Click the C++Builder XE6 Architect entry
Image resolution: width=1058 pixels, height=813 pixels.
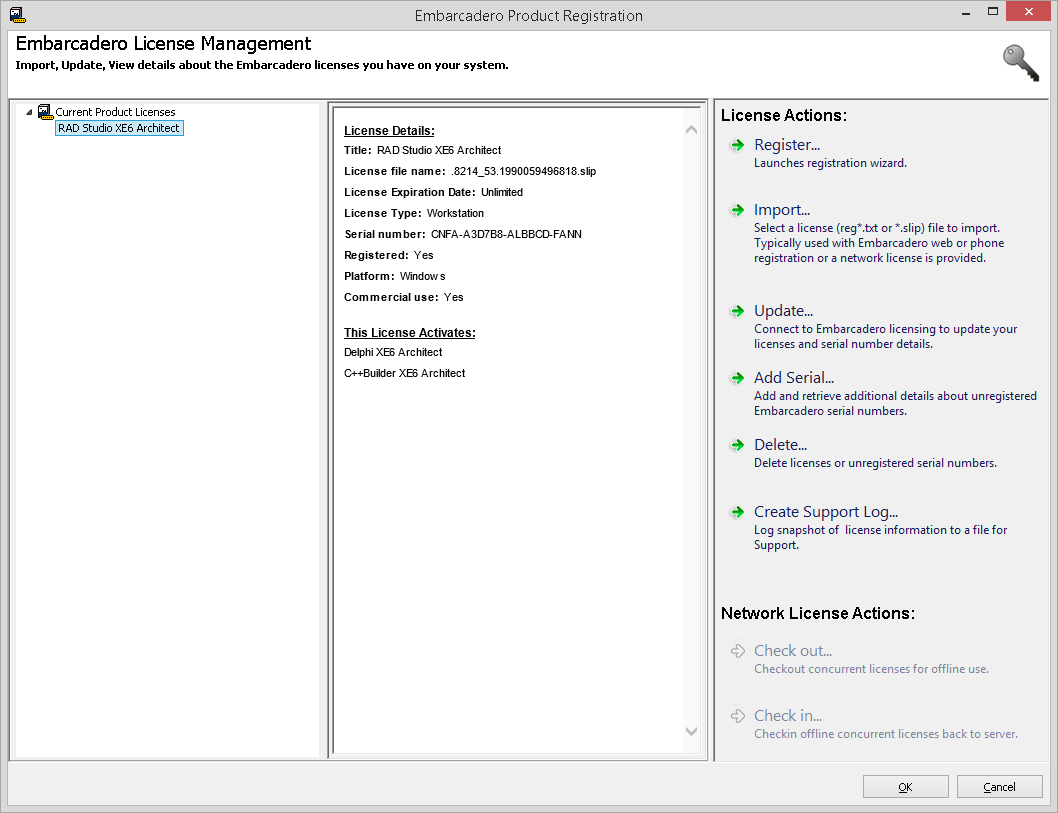405,373
